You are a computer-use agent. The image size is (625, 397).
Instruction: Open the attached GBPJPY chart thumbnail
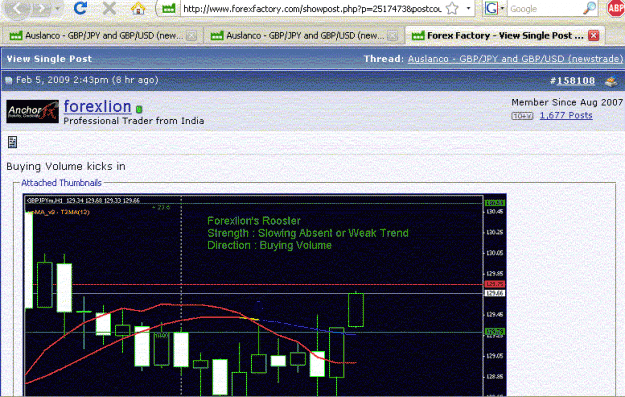(x=265, y=295)
